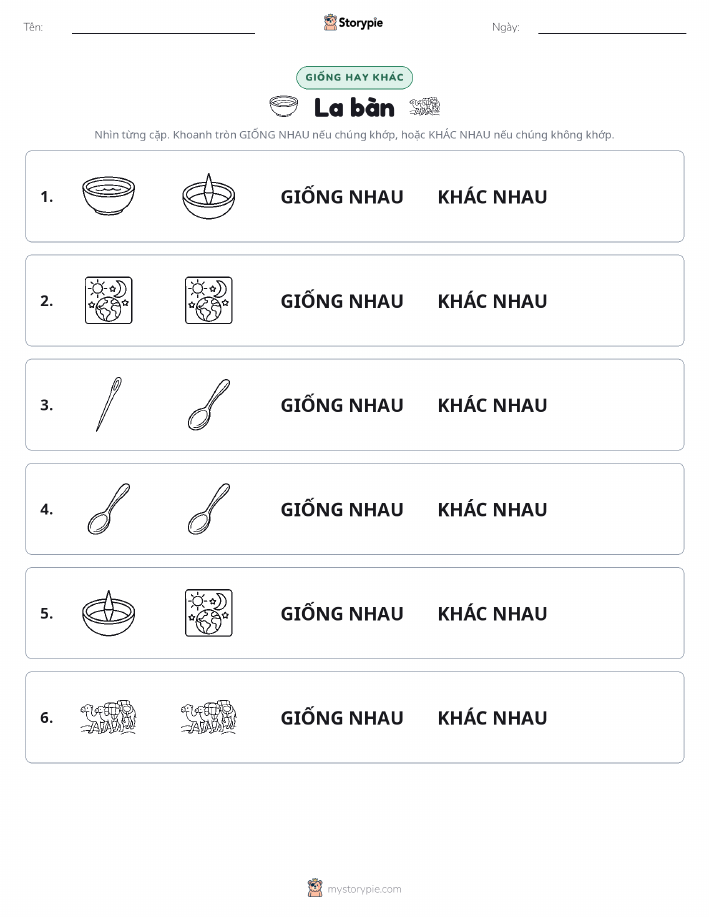Click the GIỐNG HAY KHÁC green badge
Screen dimensions: 709x917
click(x=354, y=77)
